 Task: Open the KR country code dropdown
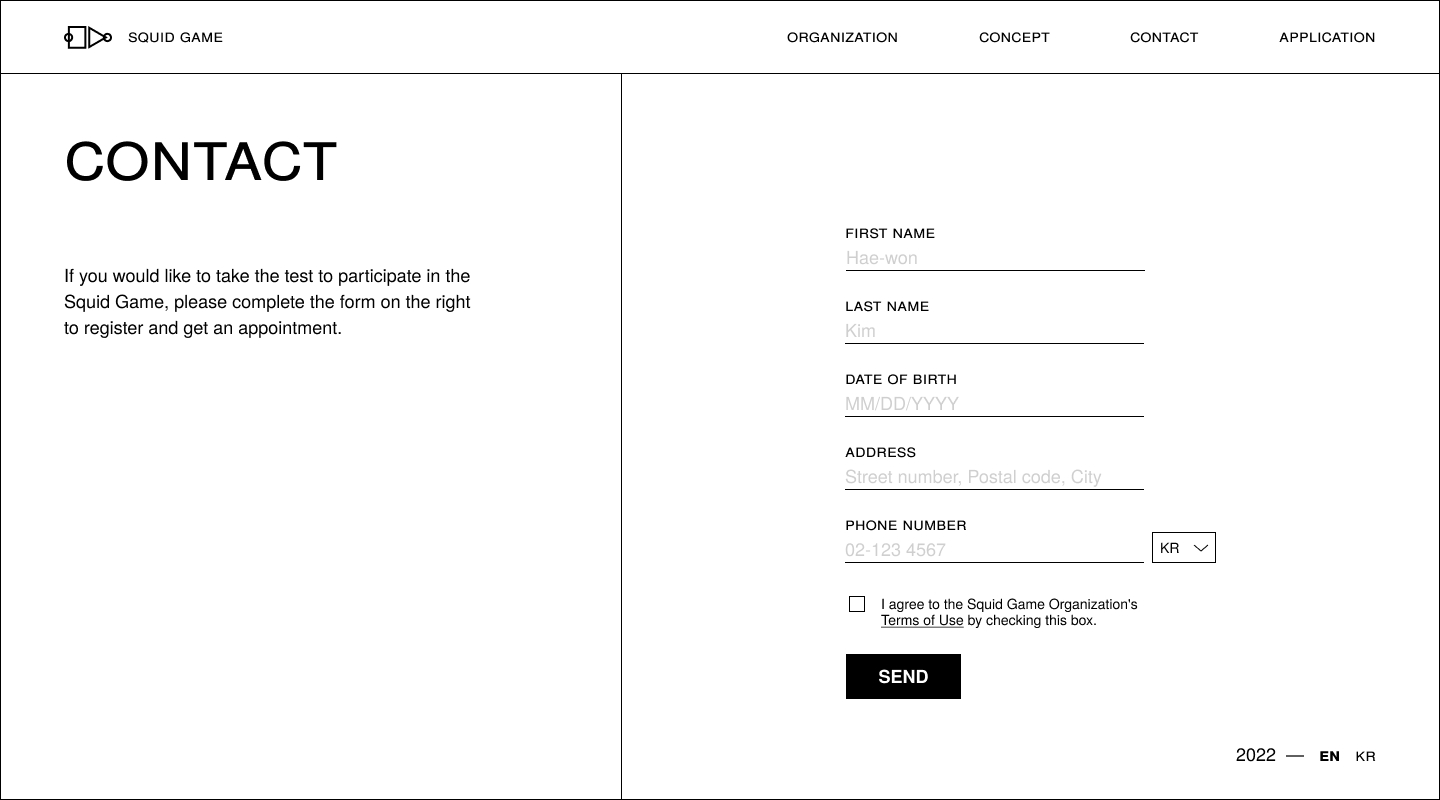1184,548
